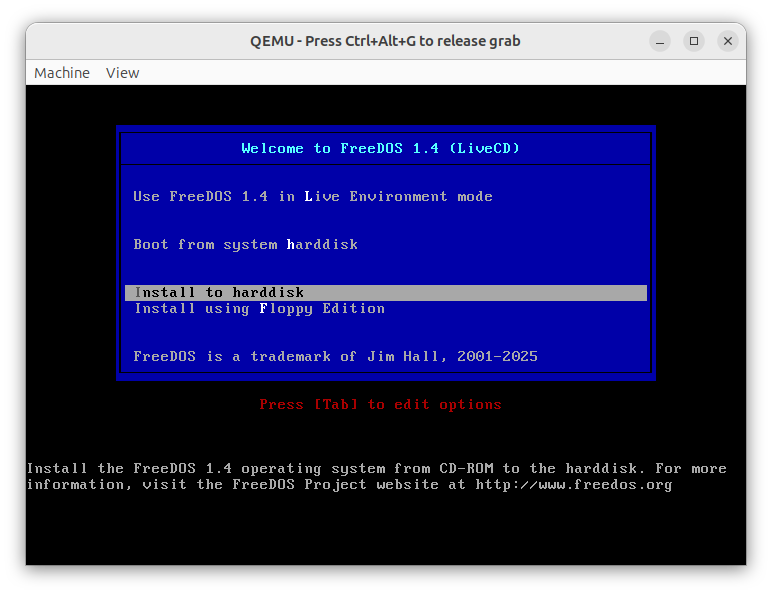Screen dimensions: 772x594
Task: Select Install to harddisk option
Action: (386, 293)
